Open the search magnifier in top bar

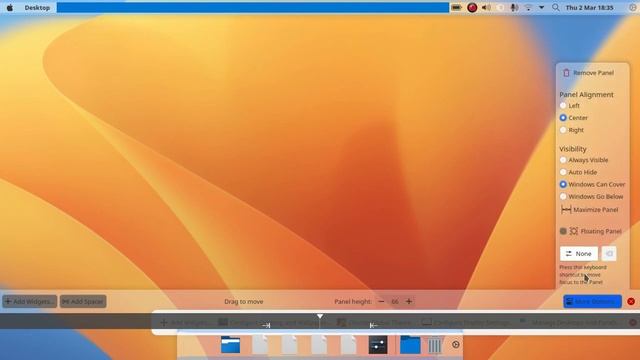pyautogui.click(x=556, y=8)
